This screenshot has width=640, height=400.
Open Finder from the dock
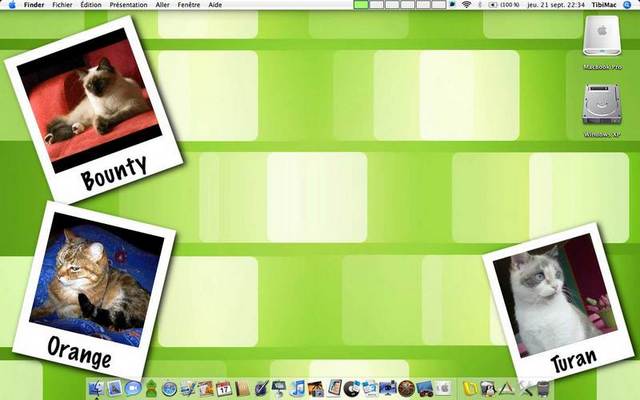coord(96,388)
